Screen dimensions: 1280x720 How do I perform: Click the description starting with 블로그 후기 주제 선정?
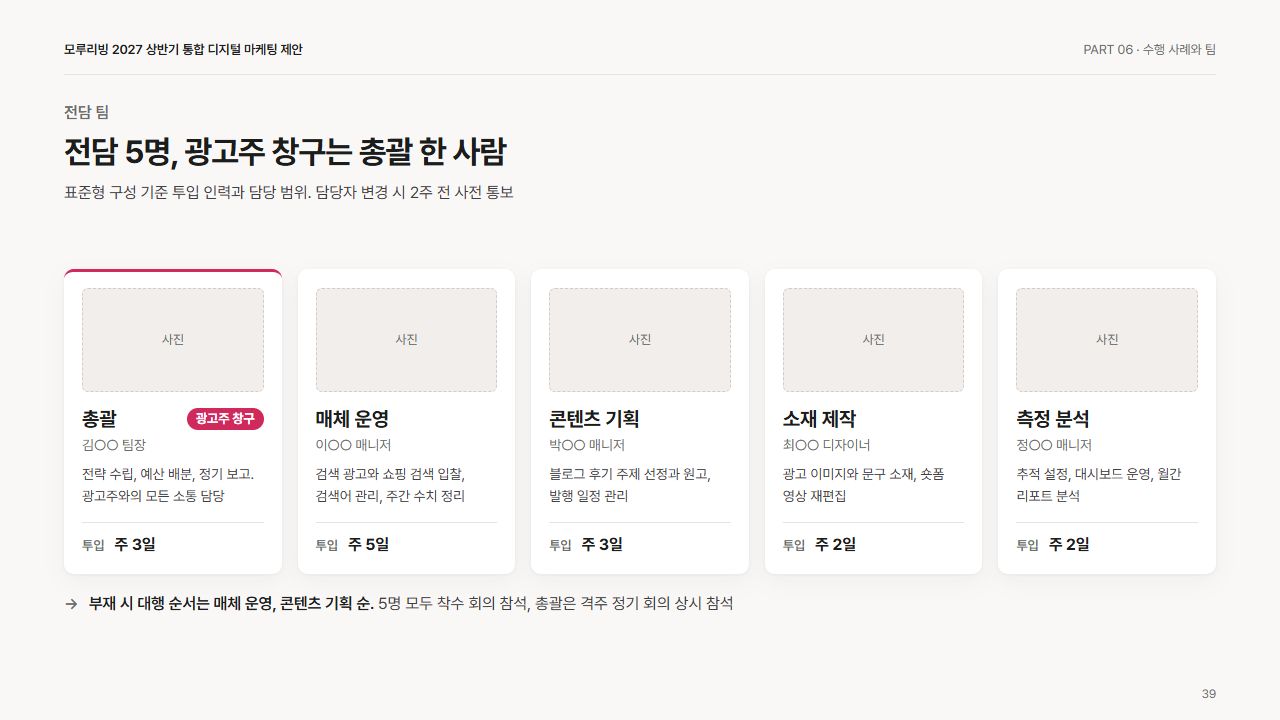point(630,485)
